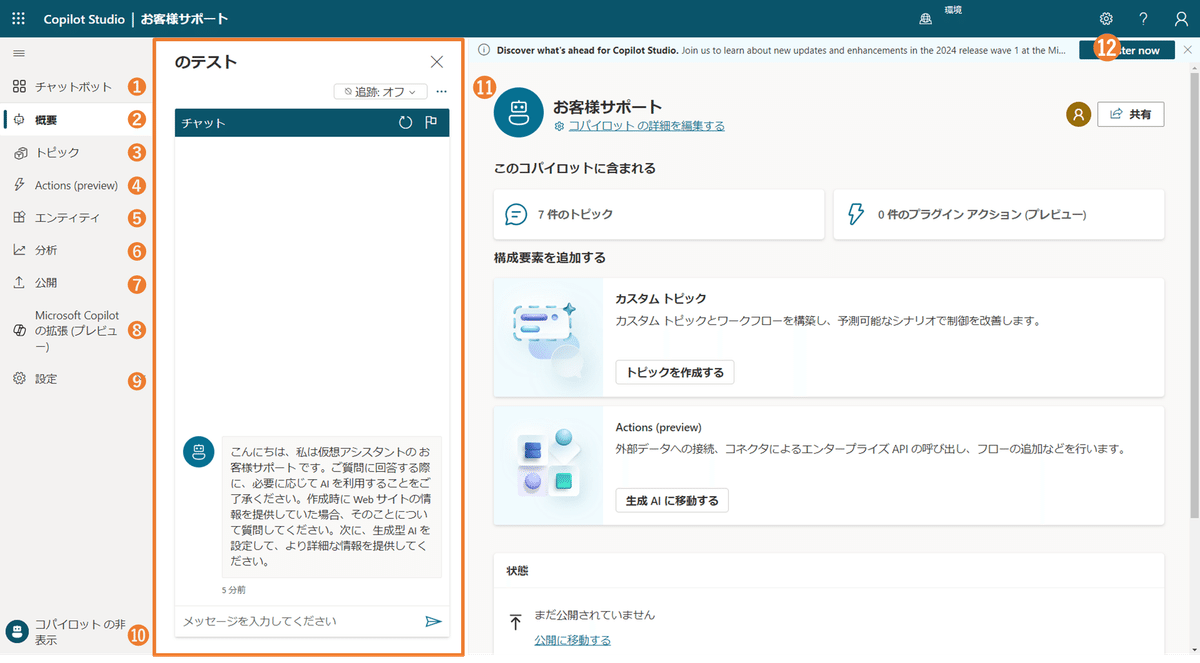Open the environment icon in top bar
The image size is (1200, 663).
click(926, 19)
